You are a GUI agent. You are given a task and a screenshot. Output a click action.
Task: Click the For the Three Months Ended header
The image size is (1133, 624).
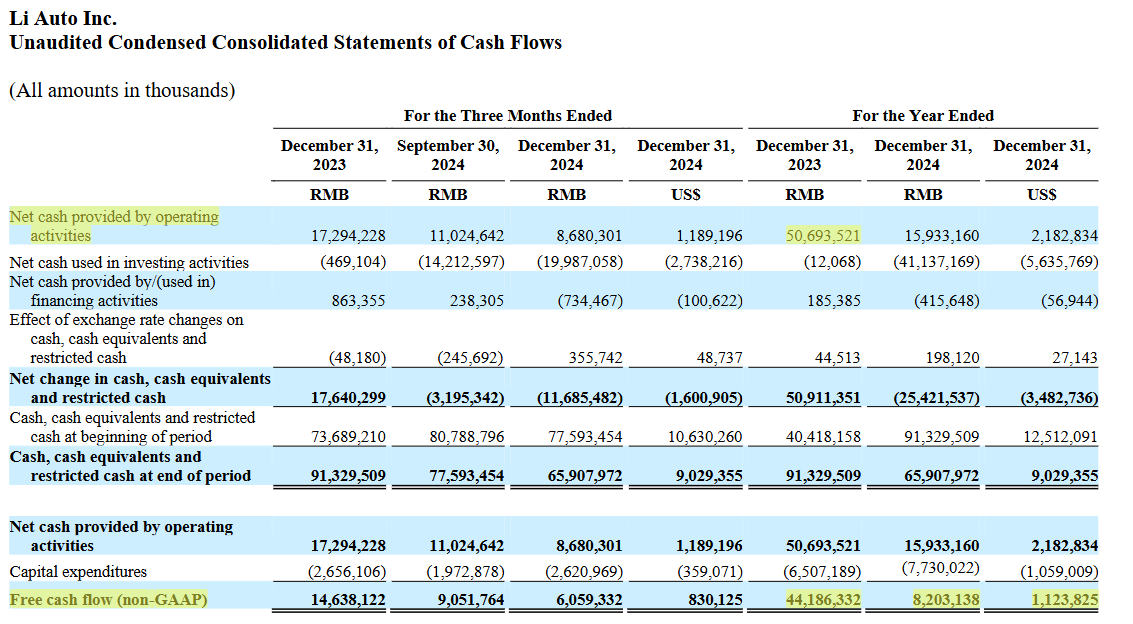[508, 116]
